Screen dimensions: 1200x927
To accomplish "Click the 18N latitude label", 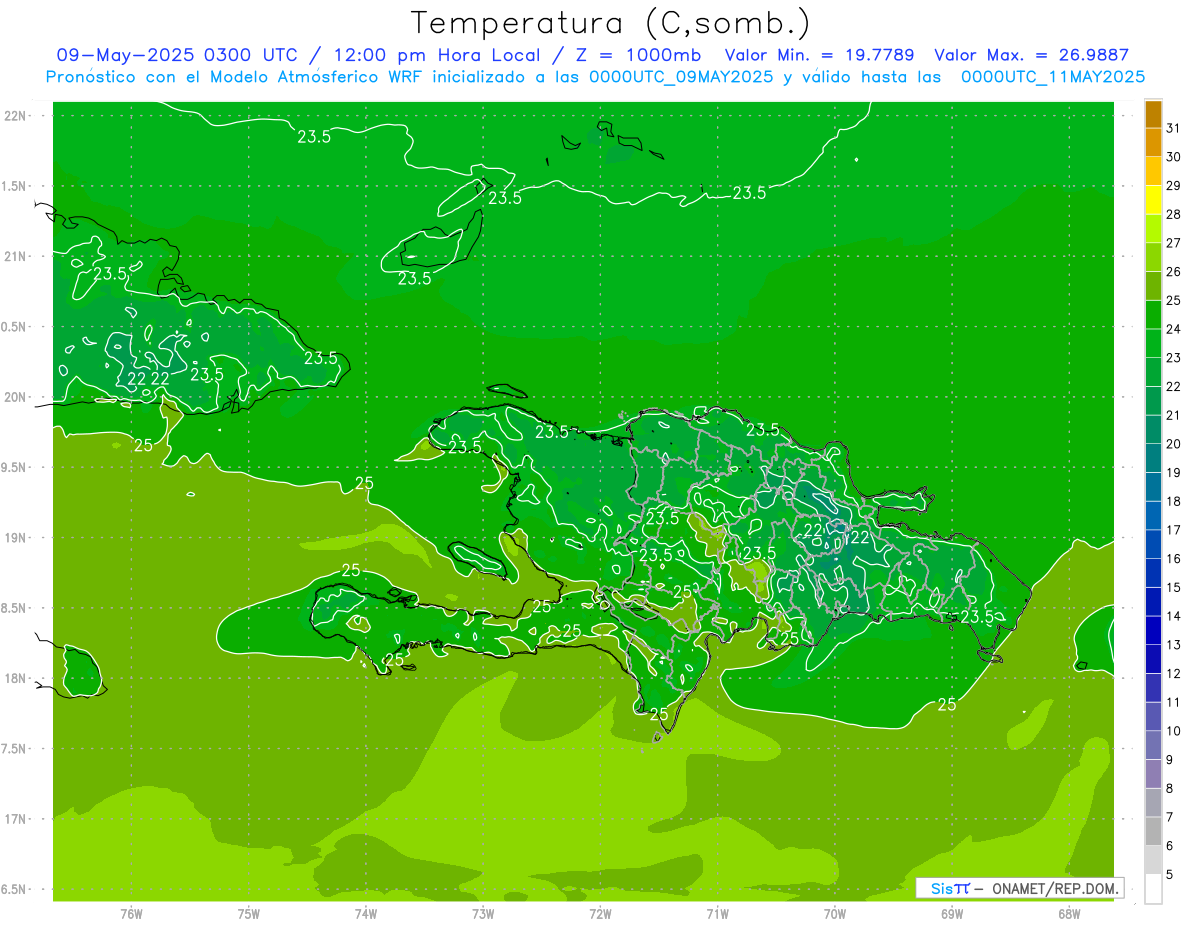I will [x=15, y=678].
